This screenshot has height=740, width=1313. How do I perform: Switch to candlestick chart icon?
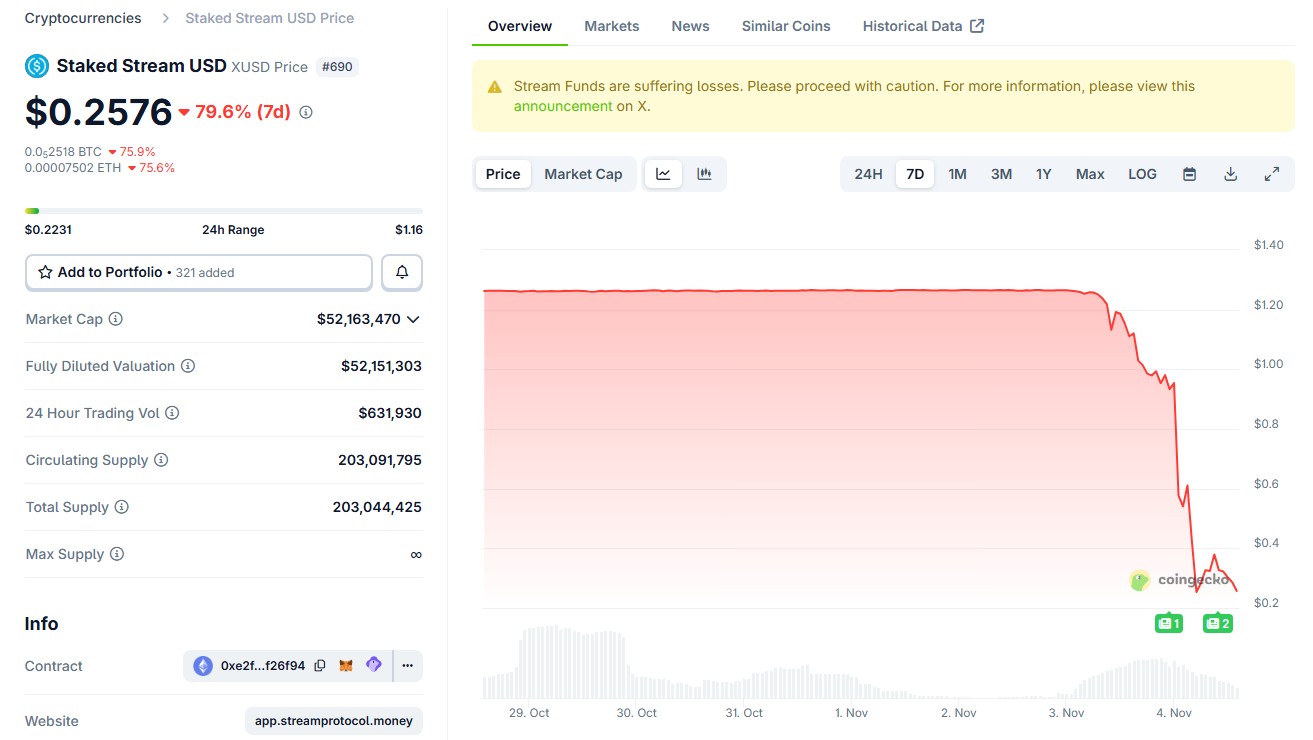(x=704, y=174)
